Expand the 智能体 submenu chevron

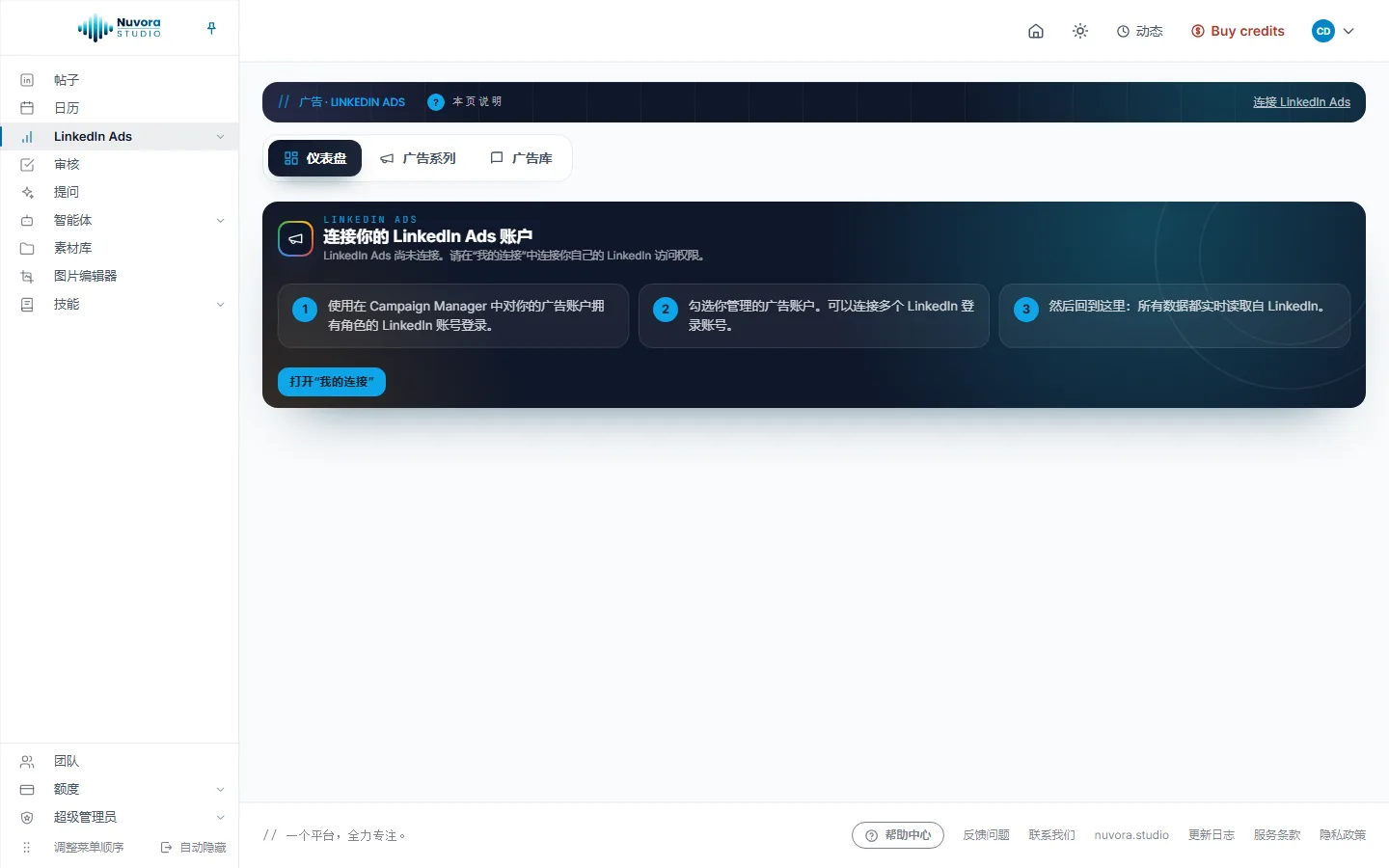pyautogui.click(x=221, y=221)
